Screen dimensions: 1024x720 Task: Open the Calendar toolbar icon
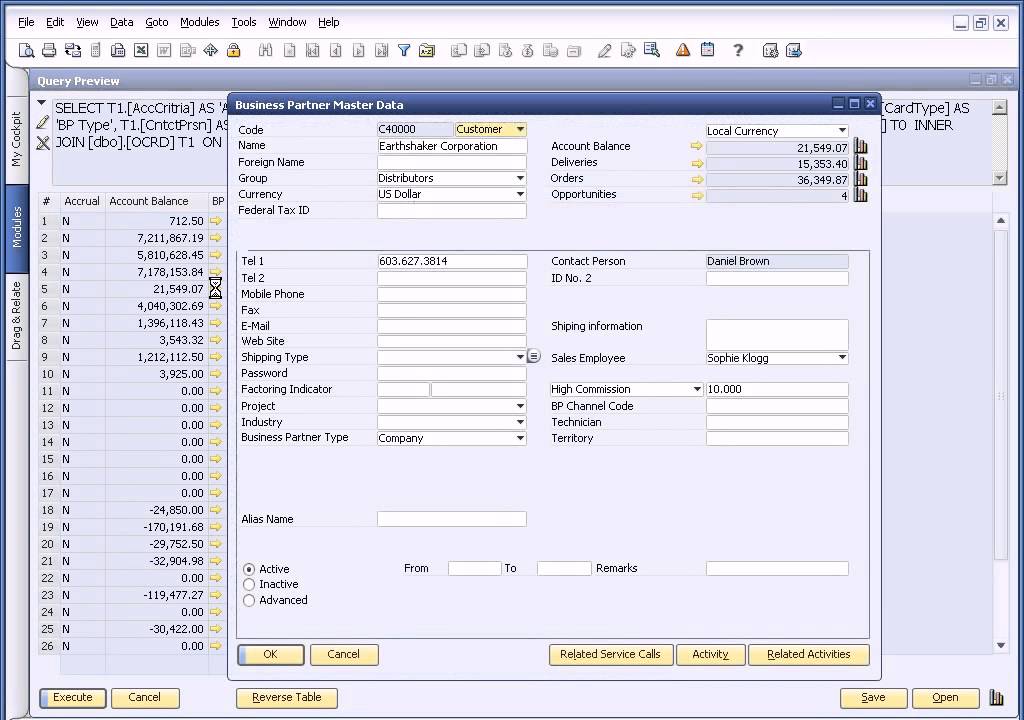(x=707, y=50)
